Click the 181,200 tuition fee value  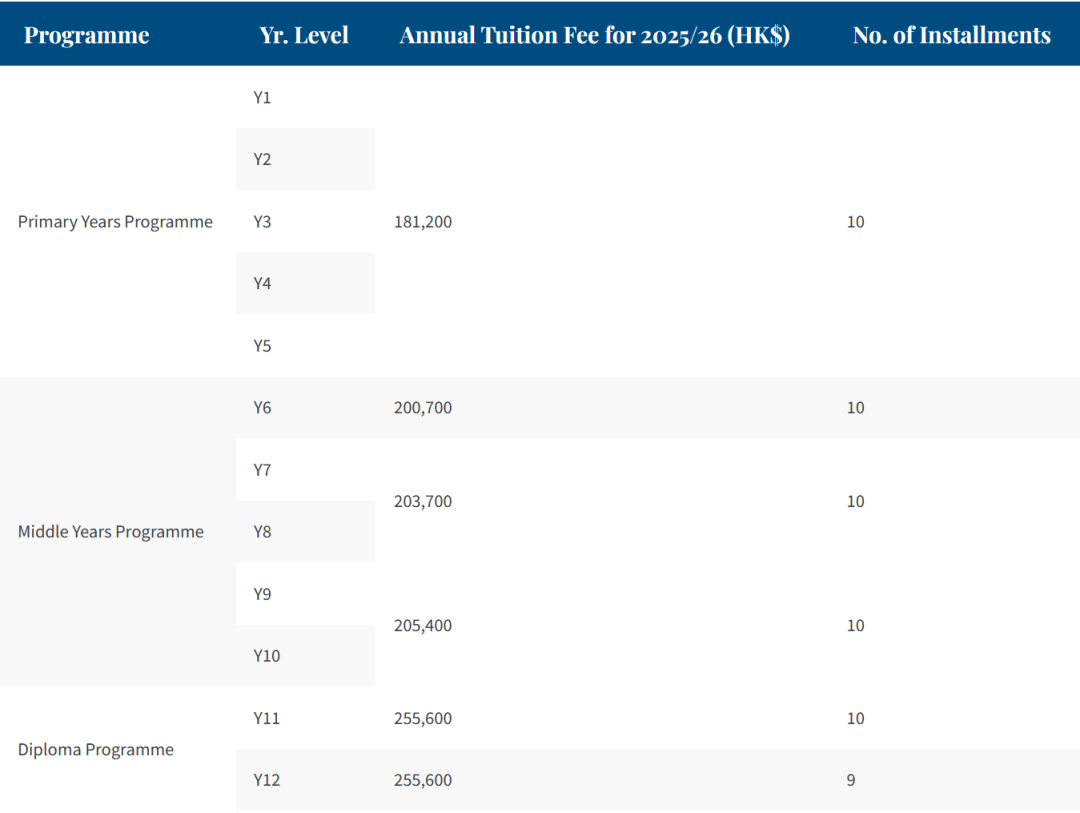tap(423, 222)
